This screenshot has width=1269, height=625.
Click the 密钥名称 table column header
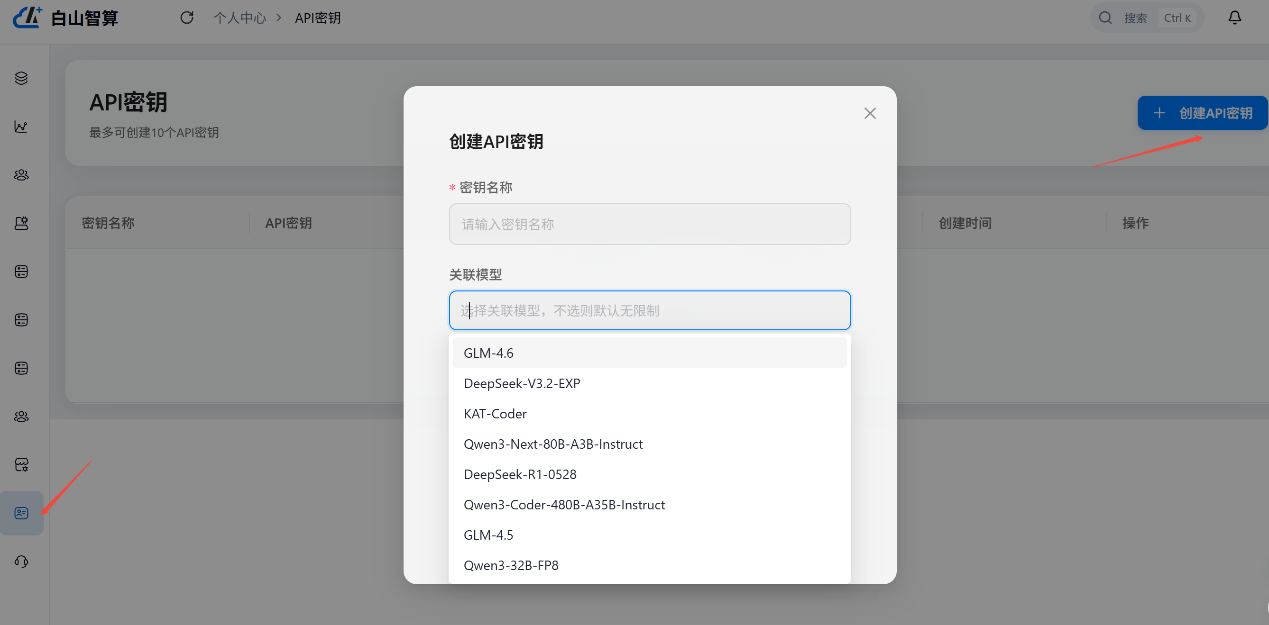tap(108, 223)
